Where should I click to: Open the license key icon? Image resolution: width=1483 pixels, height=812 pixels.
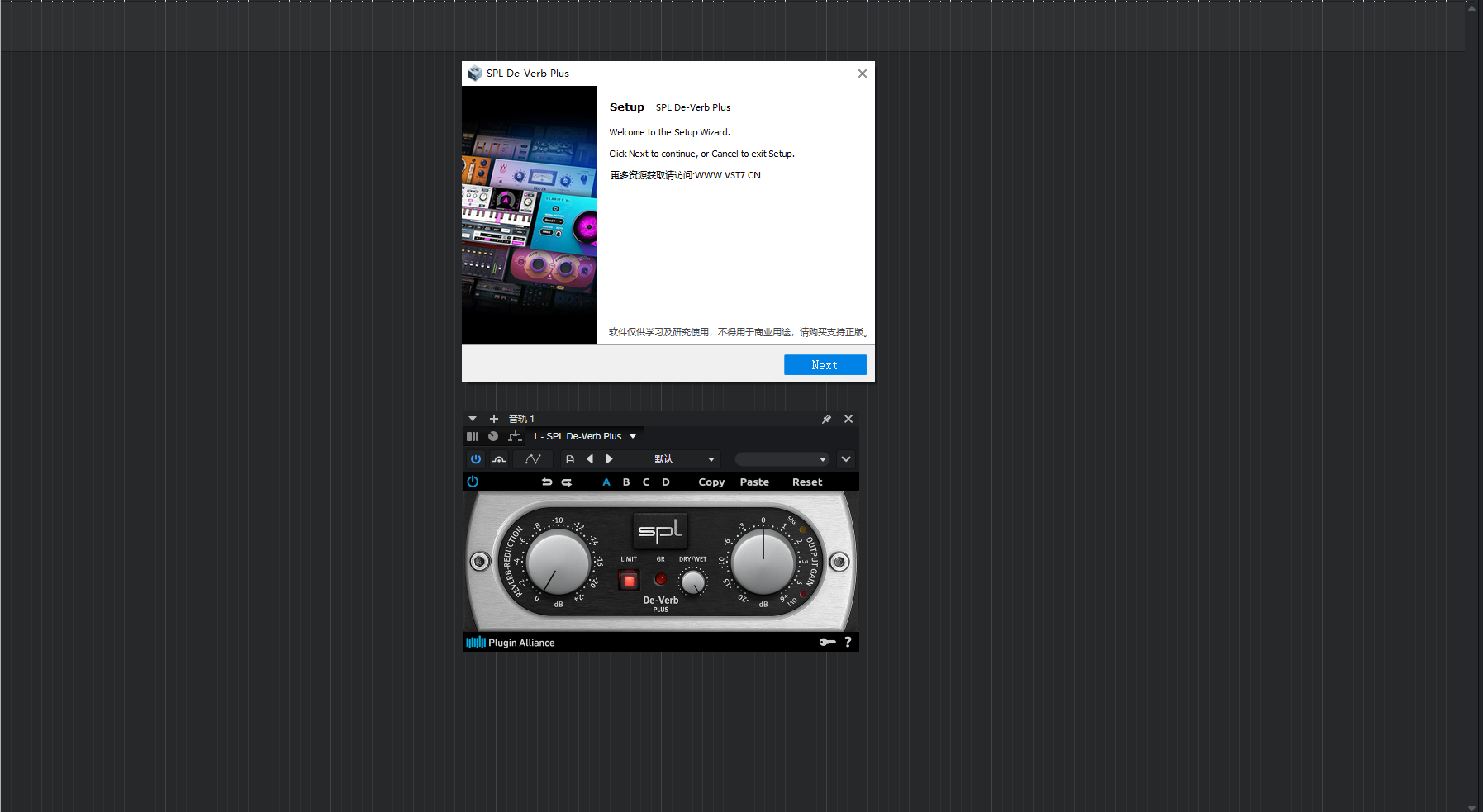[x=827, y=642]
